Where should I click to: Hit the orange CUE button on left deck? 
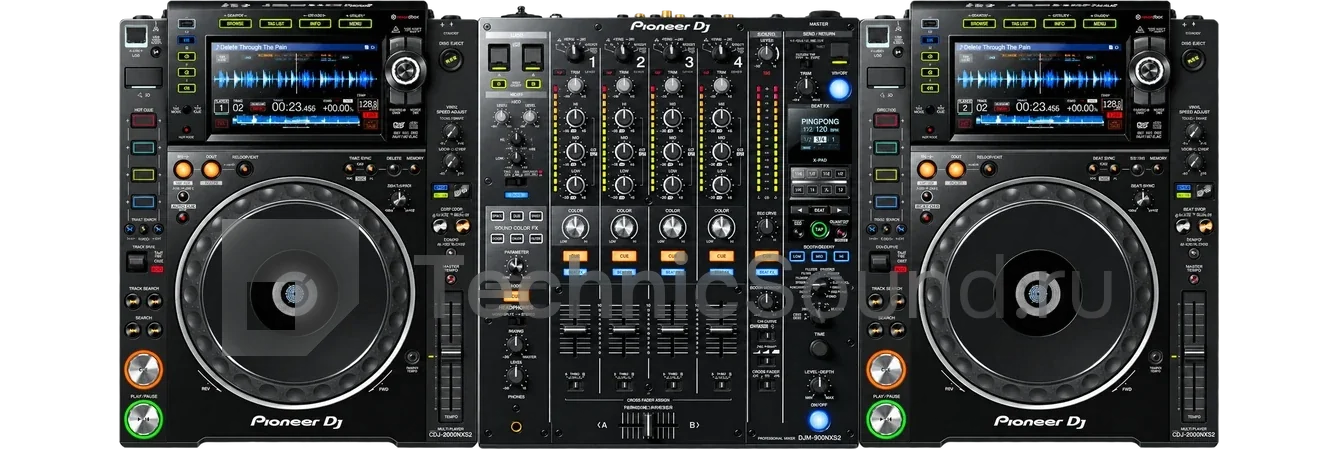[143, 370]
